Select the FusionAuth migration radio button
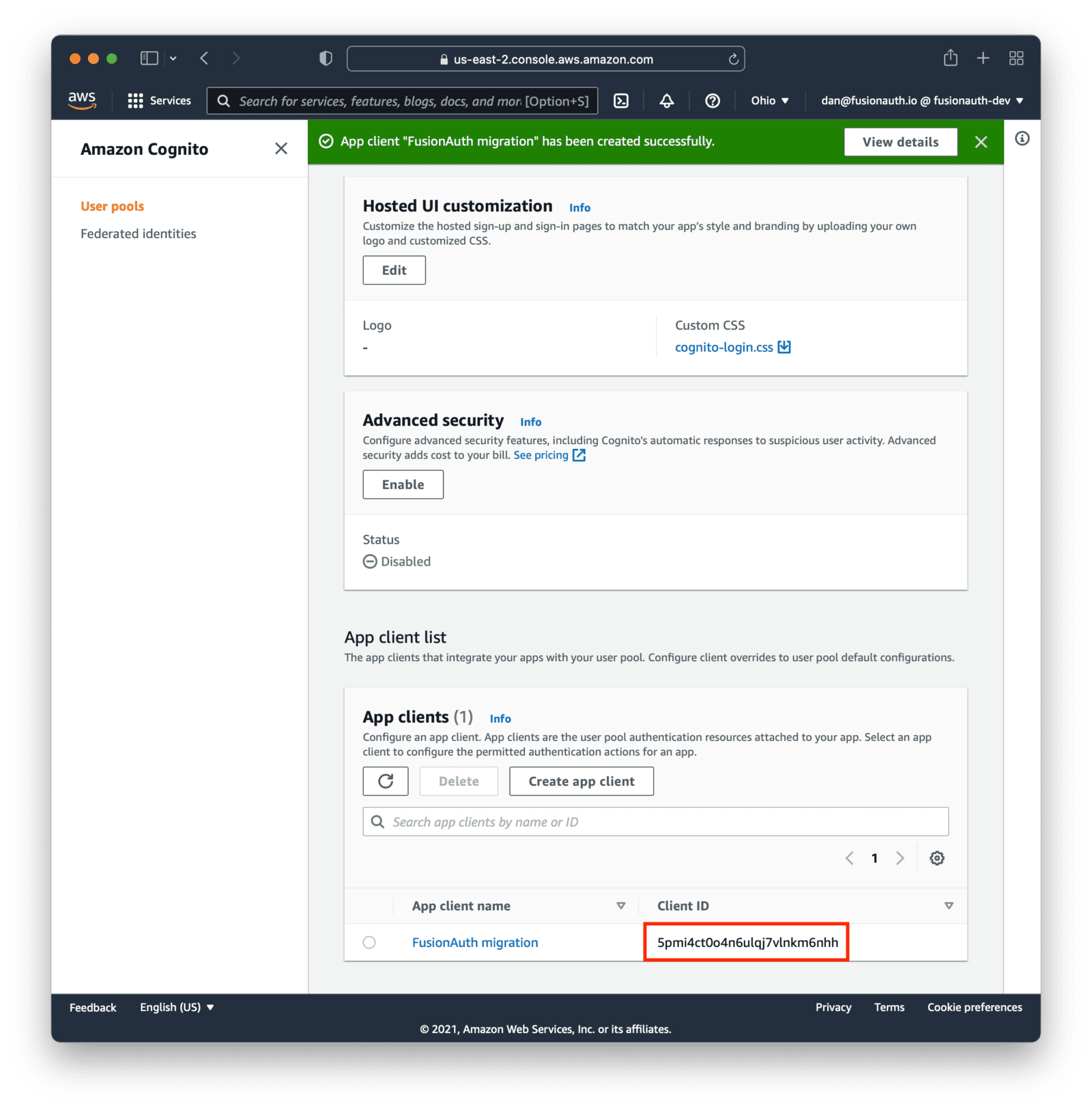1092x1110 pixels. [x=369, y=942]
